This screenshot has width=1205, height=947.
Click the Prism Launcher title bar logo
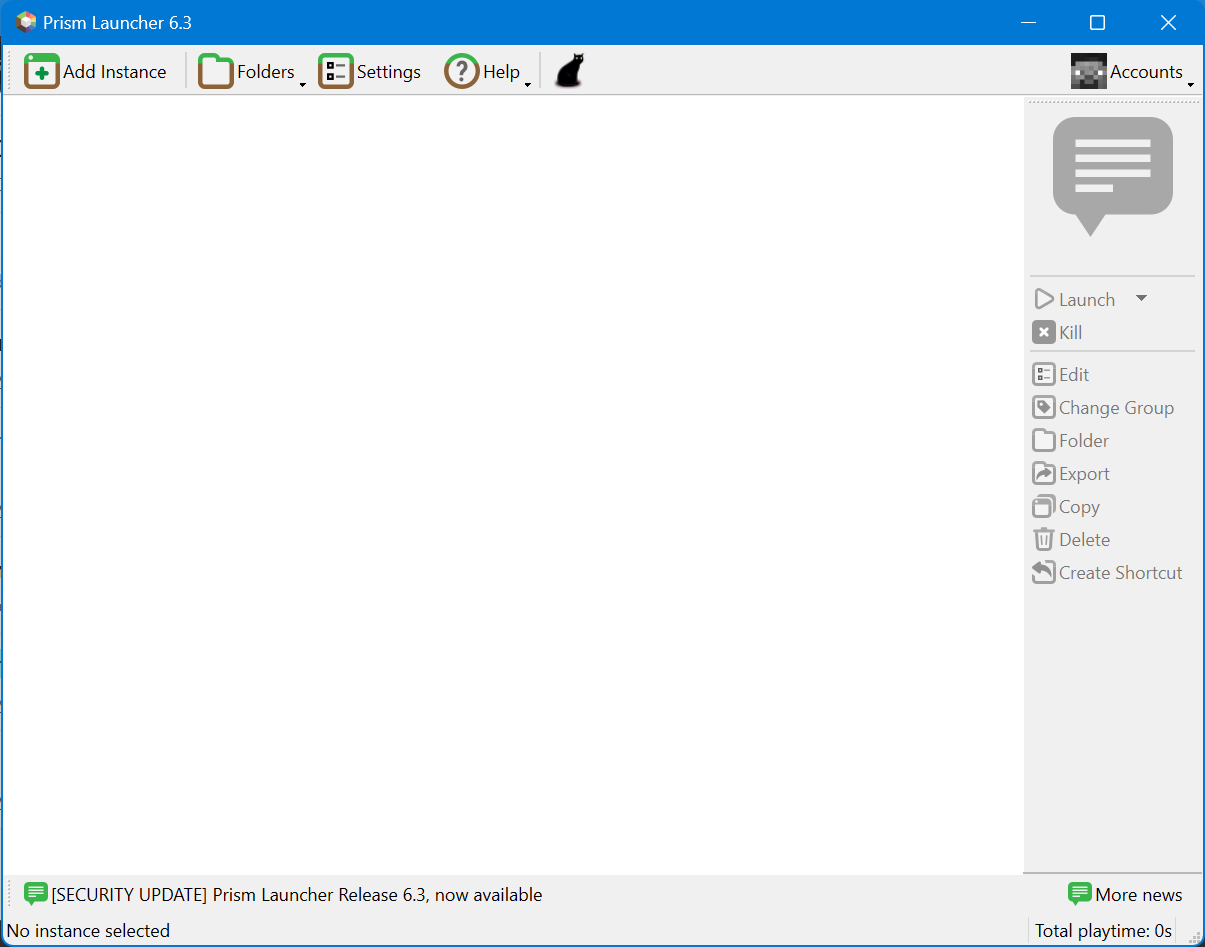[x=26, y=22]
